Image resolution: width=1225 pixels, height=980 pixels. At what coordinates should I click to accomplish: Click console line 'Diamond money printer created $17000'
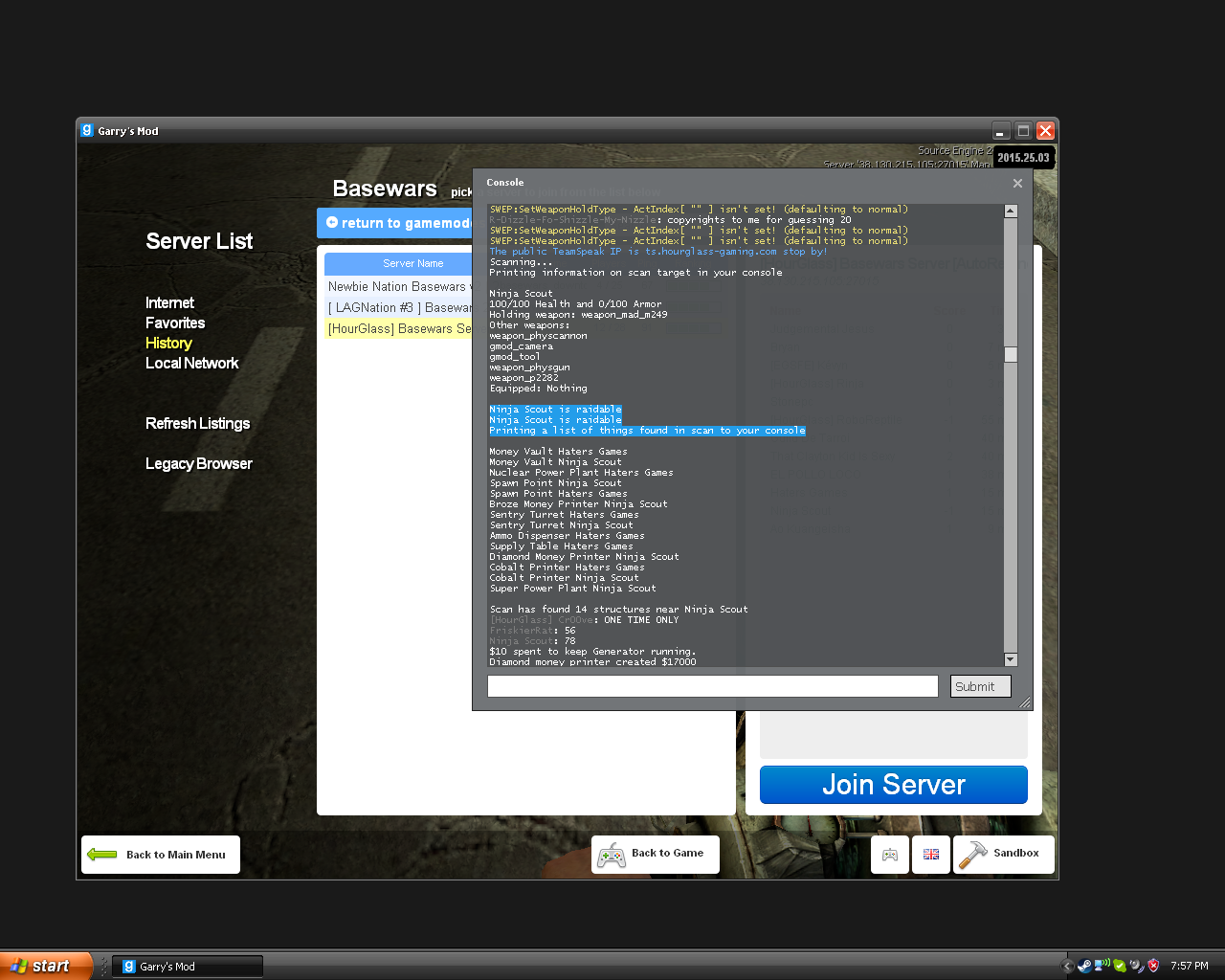[592, 662]
